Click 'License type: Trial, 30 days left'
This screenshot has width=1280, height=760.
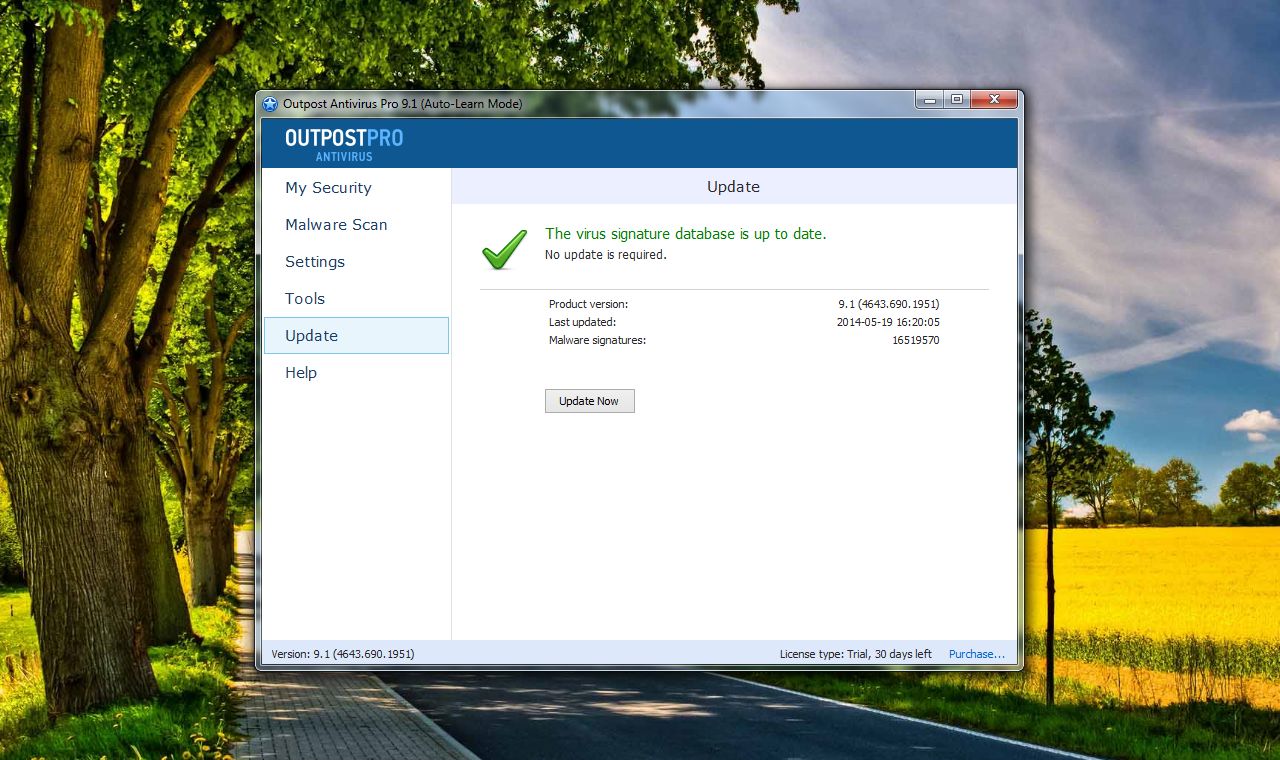(856, 654)
